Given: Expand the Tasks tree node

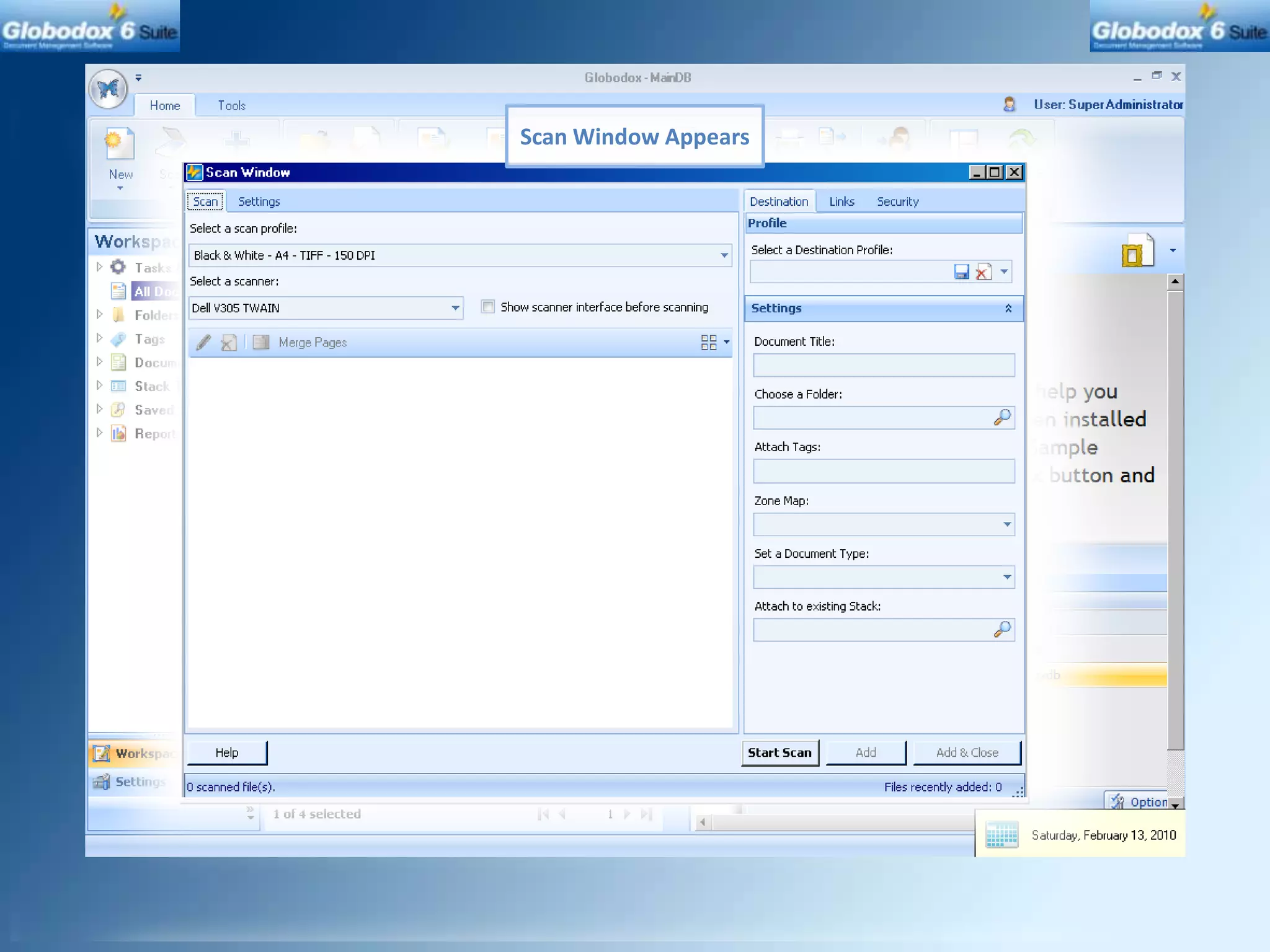Looking at the screenshot, I should [x=99, y=267].
